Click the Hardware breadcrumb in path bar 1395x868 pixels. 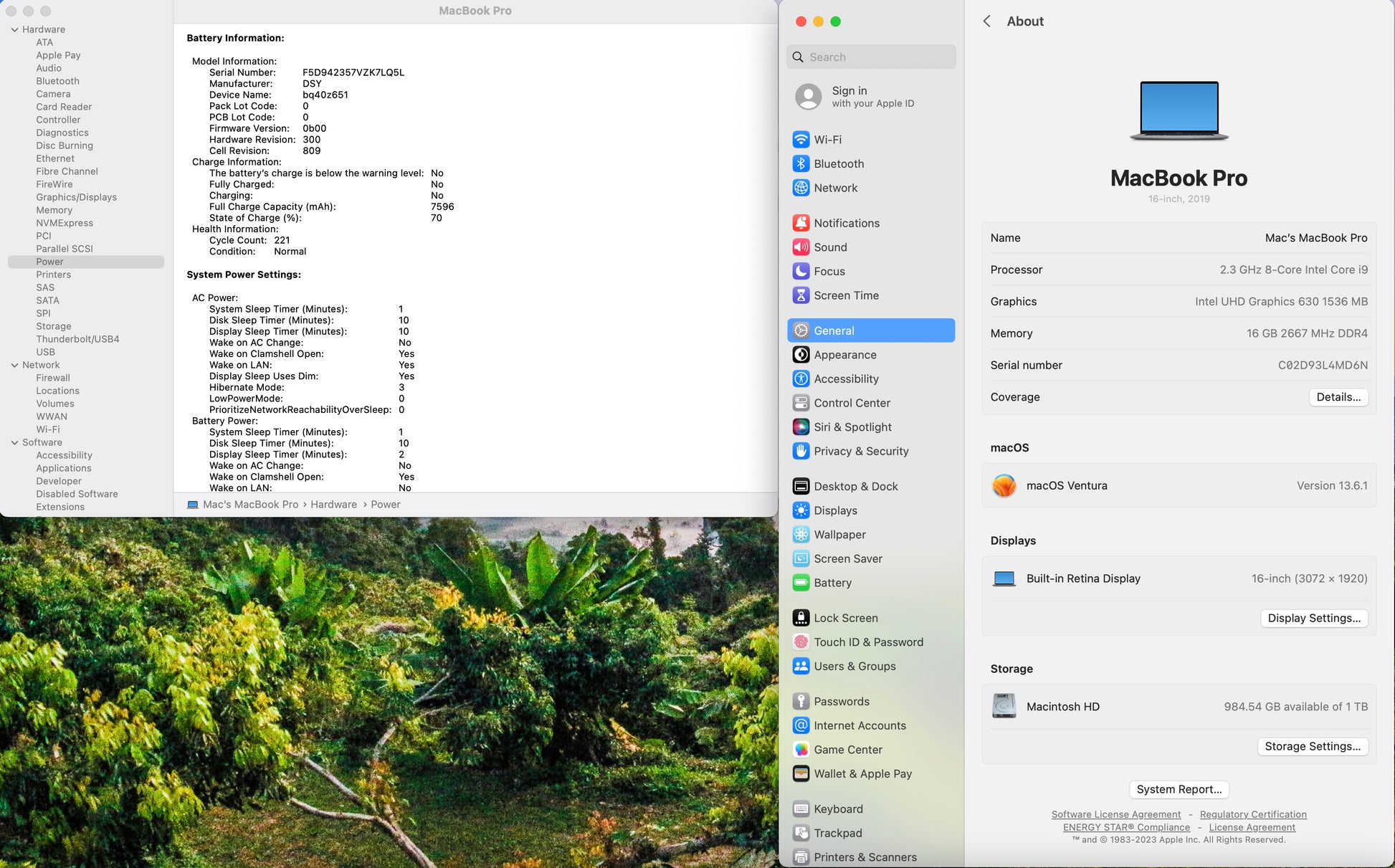(x=333, y=505)
